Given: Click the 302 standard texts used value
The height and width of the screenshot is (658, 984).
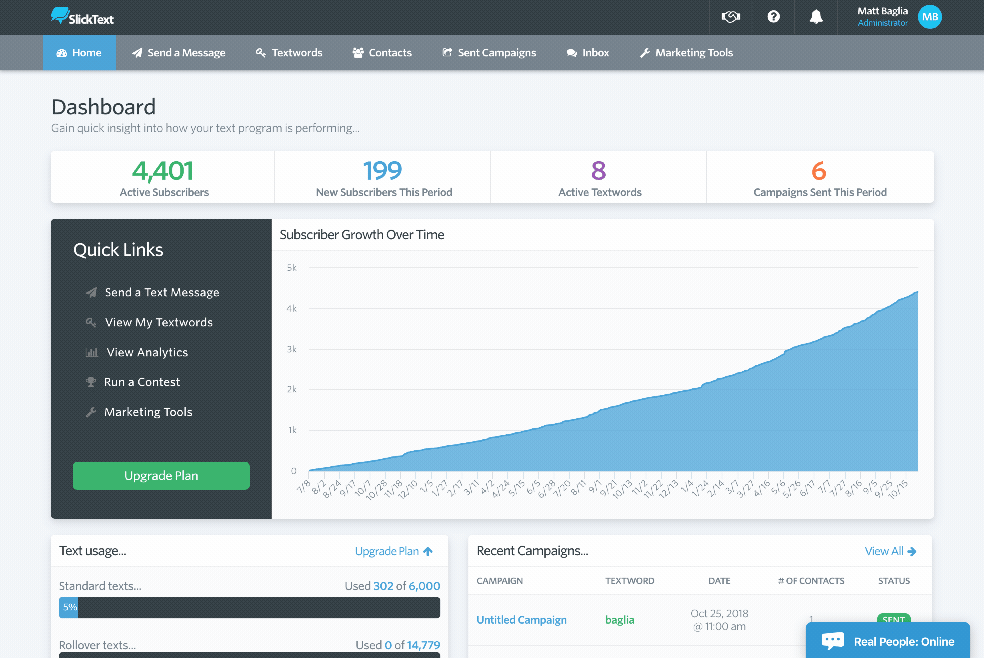Looking at the screenshot, I should tap(383, 586).
